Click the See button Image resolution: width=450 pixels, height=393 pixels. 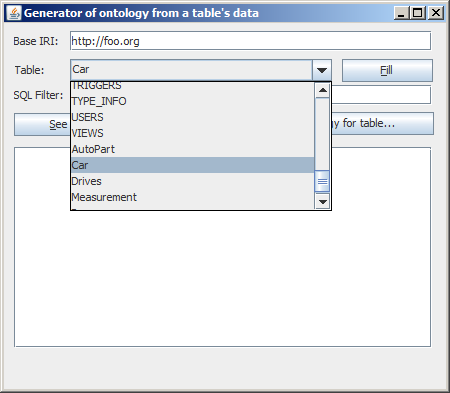(42, 124)
